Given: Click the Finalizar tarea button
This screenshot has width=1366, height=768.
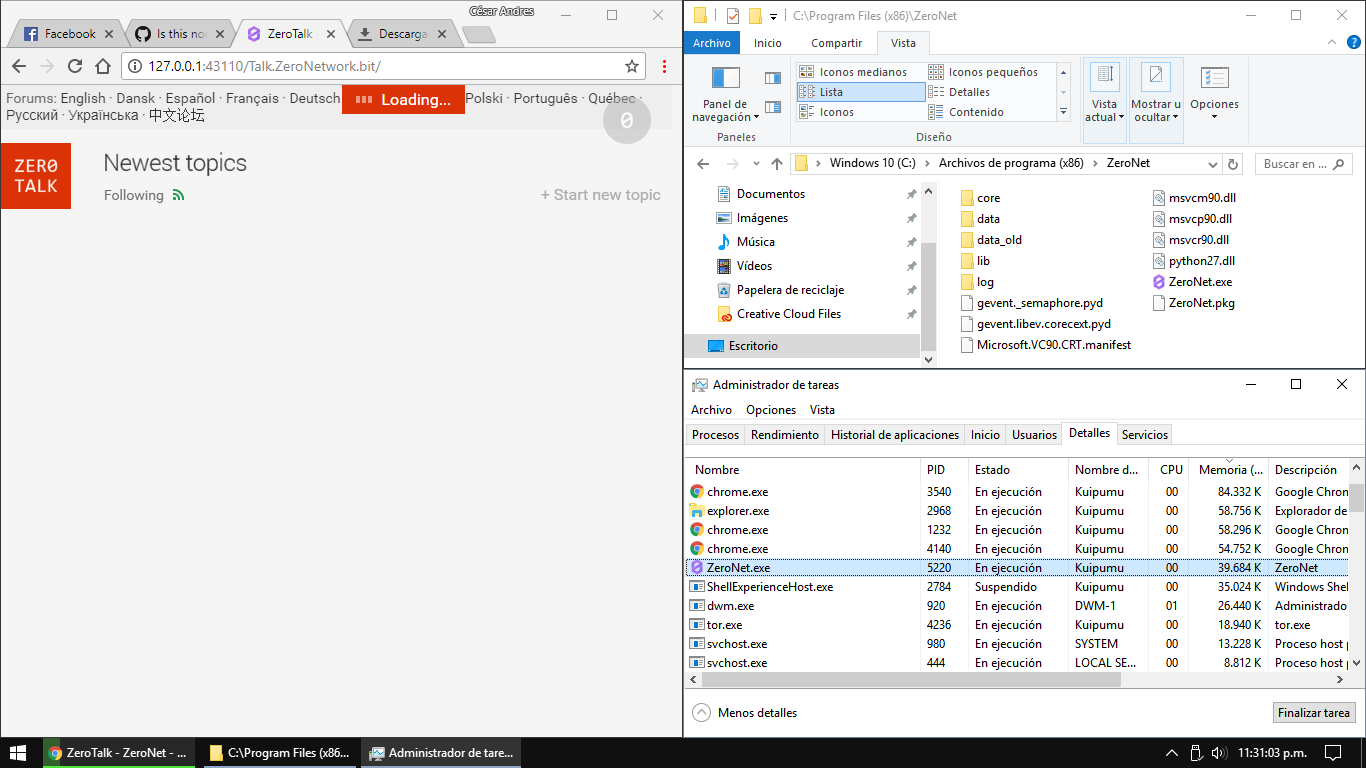Looking at the screenshot, I should (x=1313, y=712).
